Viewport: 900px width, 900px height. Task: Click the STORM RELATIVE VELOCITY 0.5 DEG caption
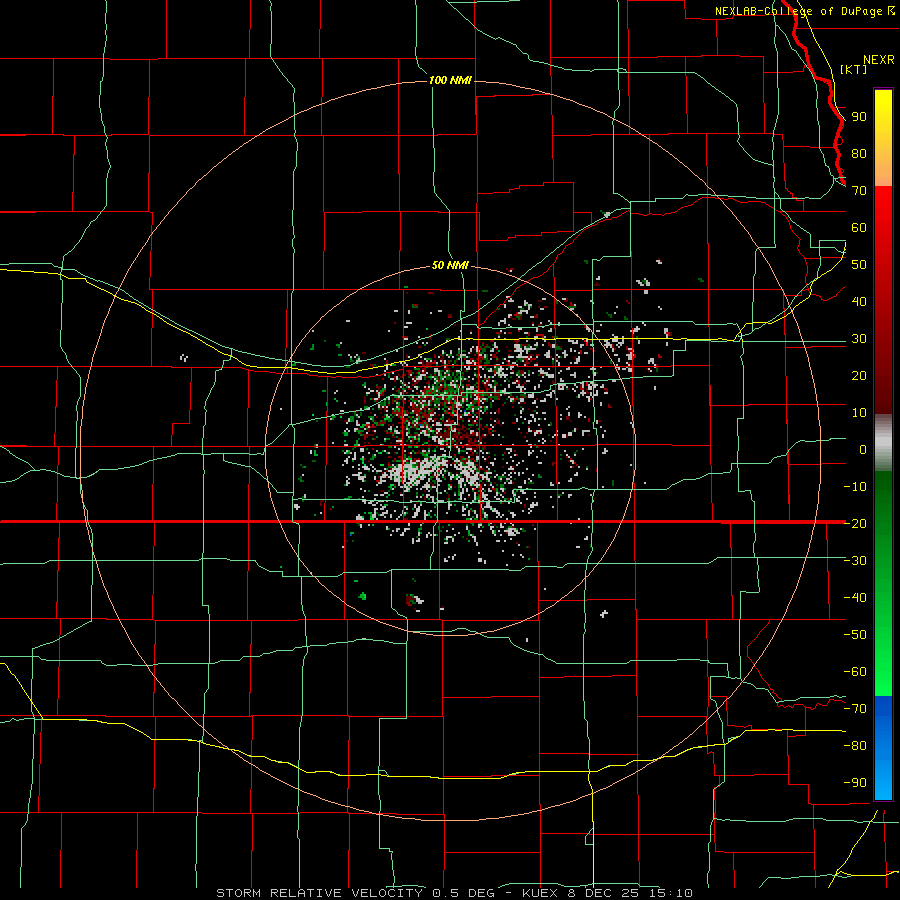[x=355, y=893]
